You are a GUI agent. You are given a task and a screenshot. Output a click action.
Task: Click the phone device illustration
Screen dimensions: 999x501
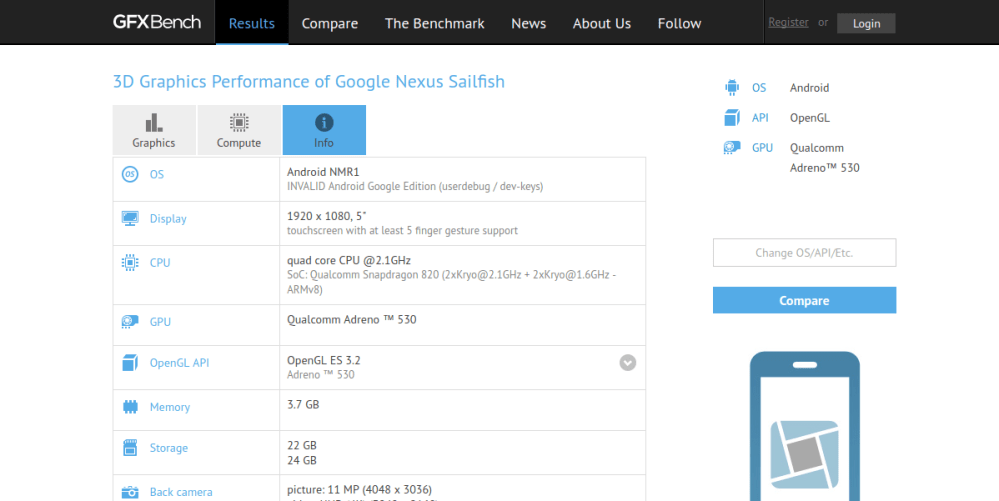click(x=804, y=430)
